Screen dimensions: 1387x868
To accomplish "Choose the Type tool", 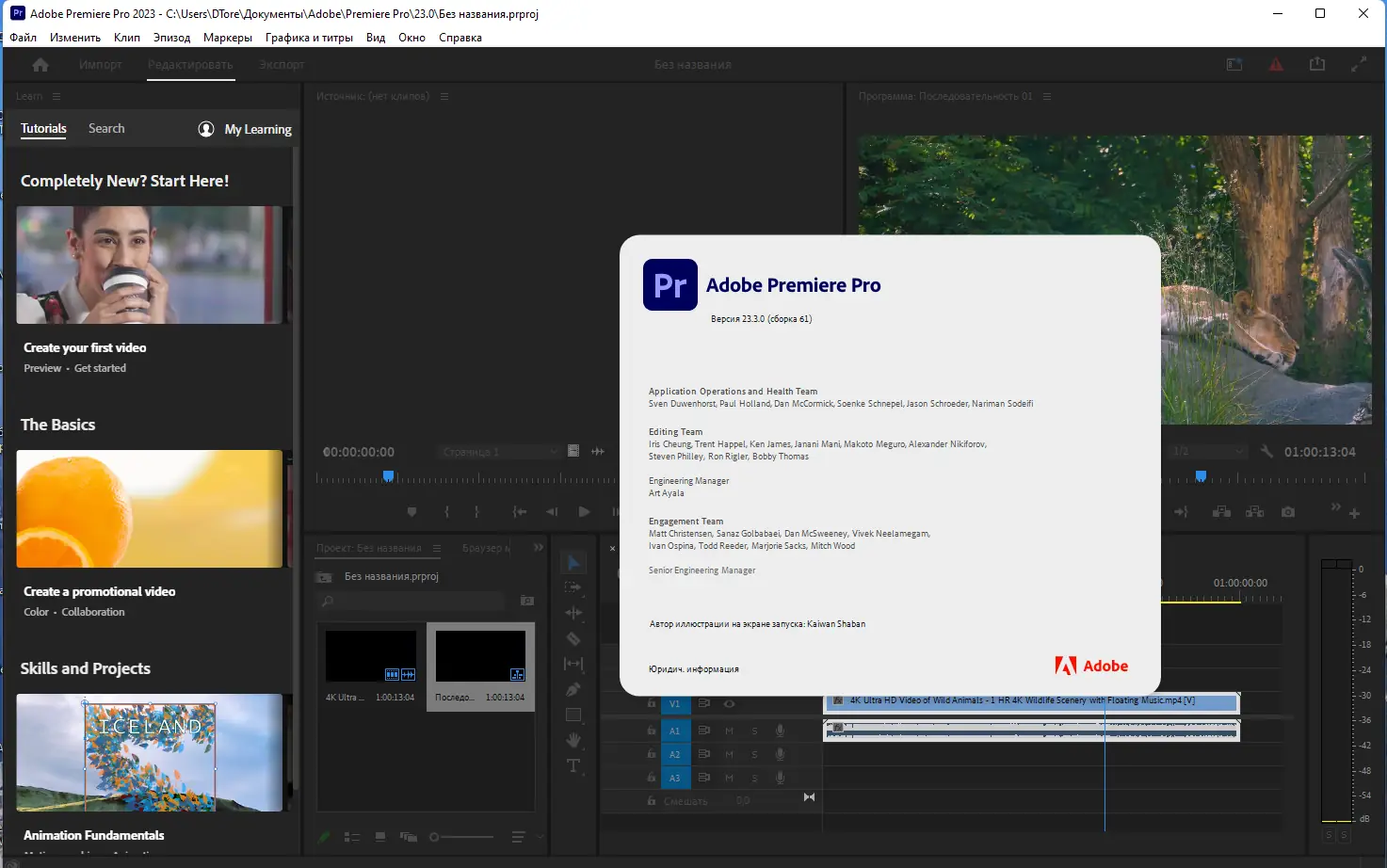I will pos(573,765).
